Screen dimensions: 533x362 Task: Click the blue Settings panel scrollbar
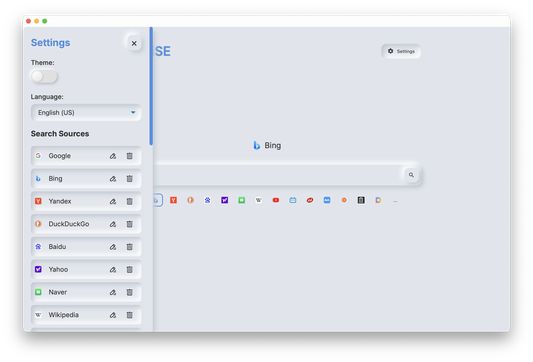[x=151, y=86]
